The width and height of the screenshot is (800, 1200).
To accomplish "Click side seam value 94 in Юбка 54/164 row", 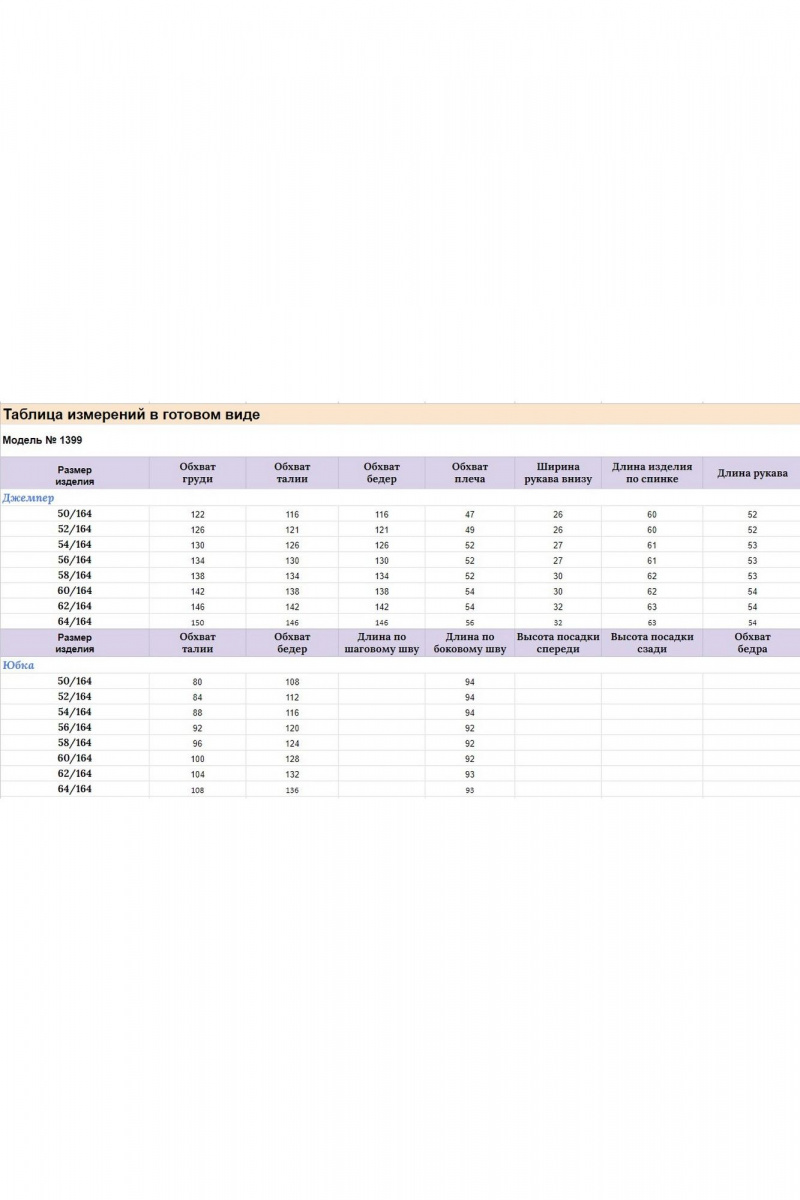I will point(470,713).
